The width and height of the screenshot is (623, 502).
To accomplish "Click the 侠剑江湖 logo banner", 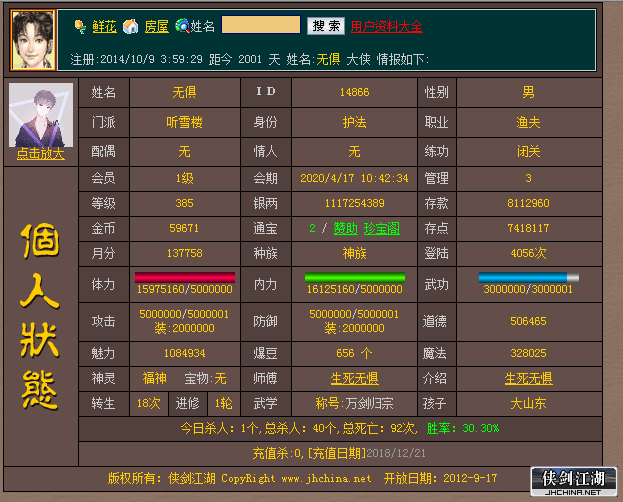I will 574,482.
